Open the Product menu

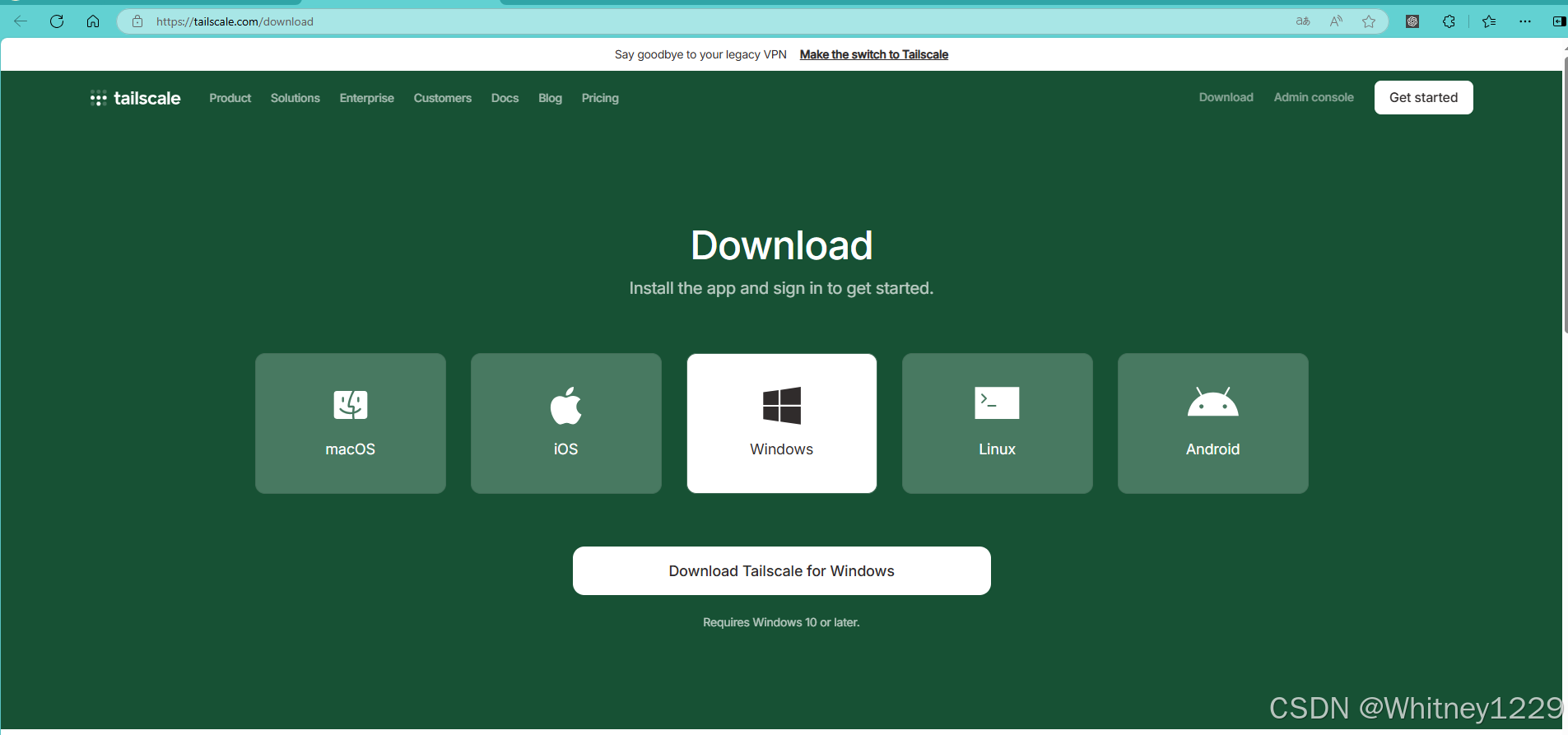click(x=230, y=98)
